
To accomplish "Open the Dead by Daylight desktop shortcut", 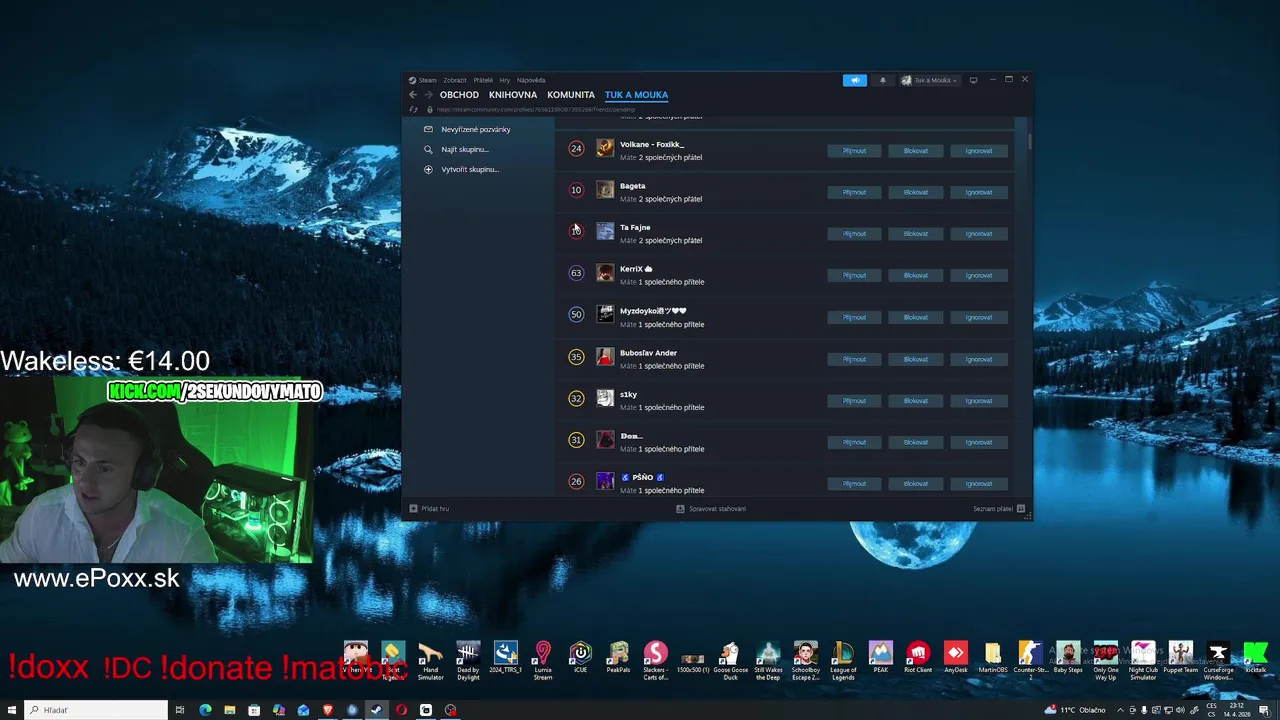I will tap(468, 662).
